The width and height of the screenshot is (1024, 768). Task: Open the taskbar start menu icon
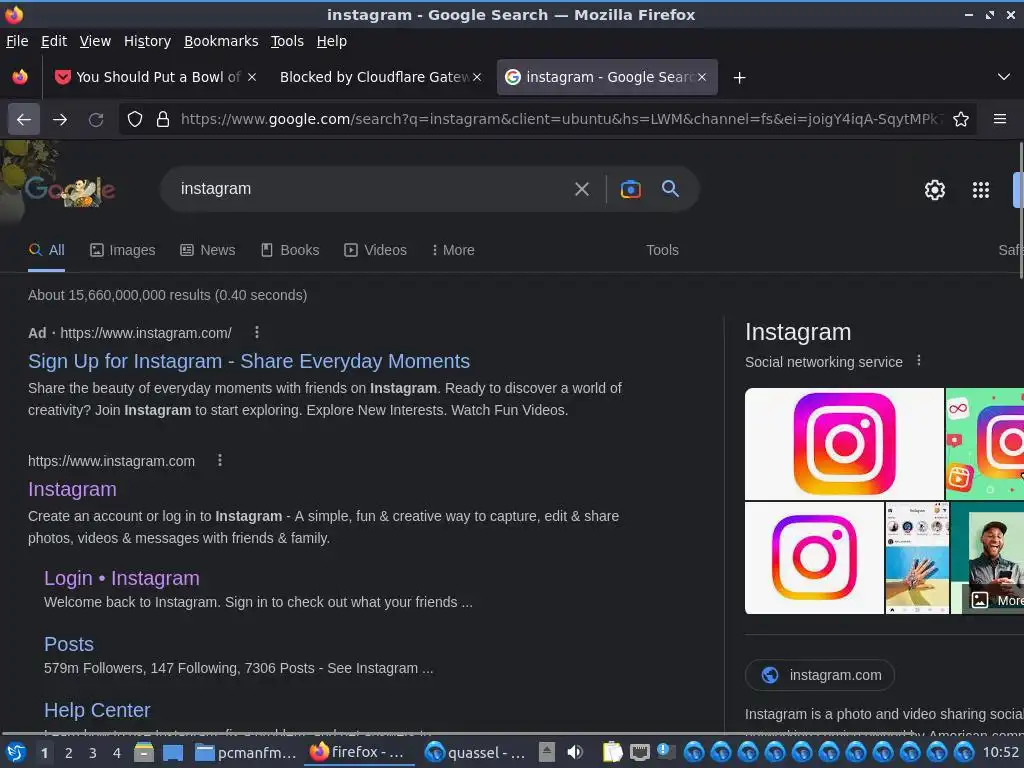(x=16, y=753)
